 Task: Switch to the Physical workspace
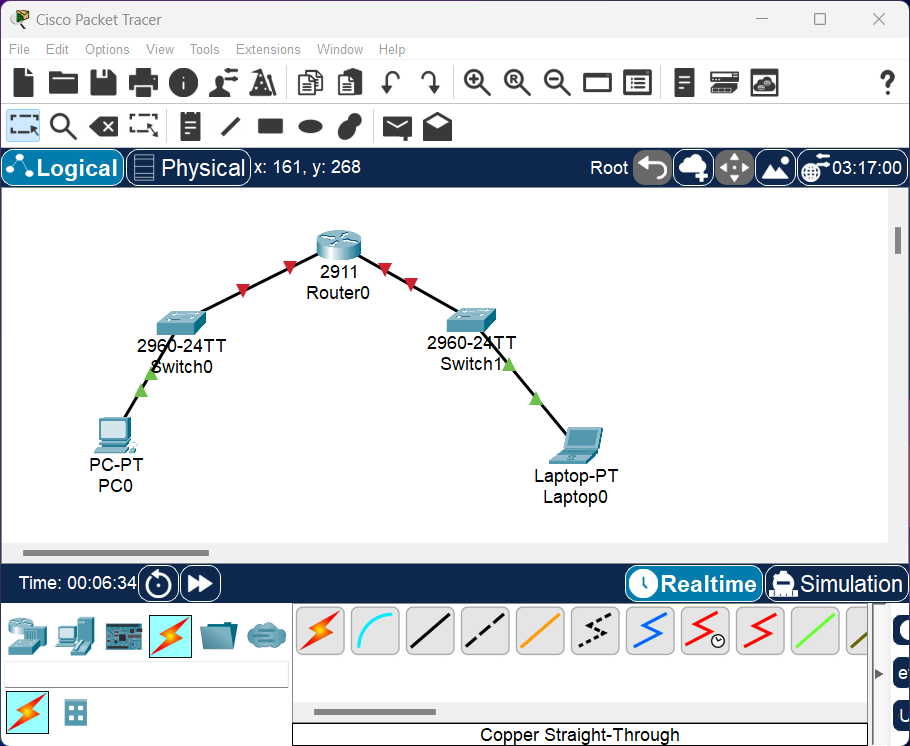(x=188, y=167)
